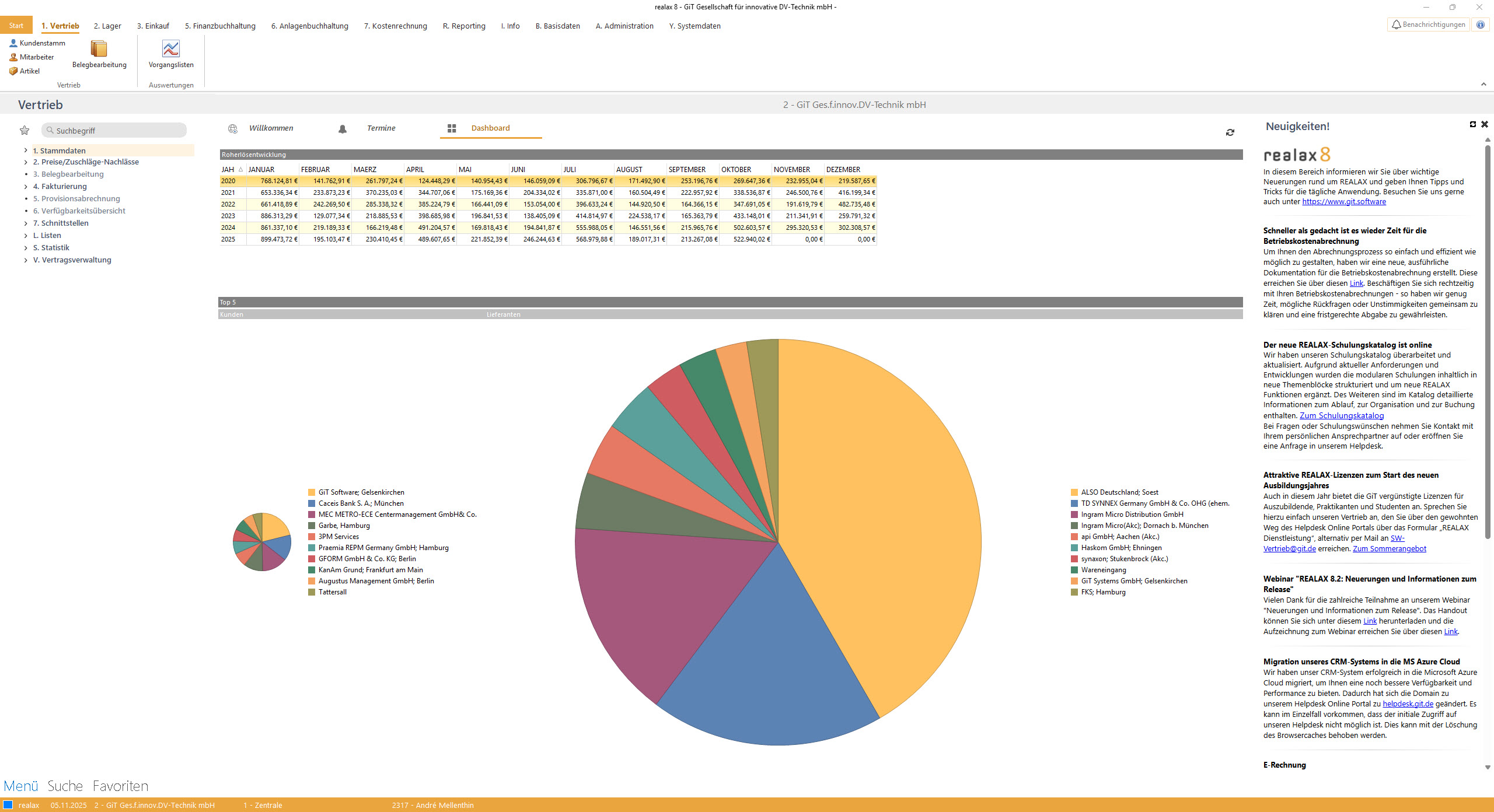Expand the 4. Fakturierung tree node
The height and width of the screenshot is (812, 1494).
pyautogui.click(x=26, y=187)
